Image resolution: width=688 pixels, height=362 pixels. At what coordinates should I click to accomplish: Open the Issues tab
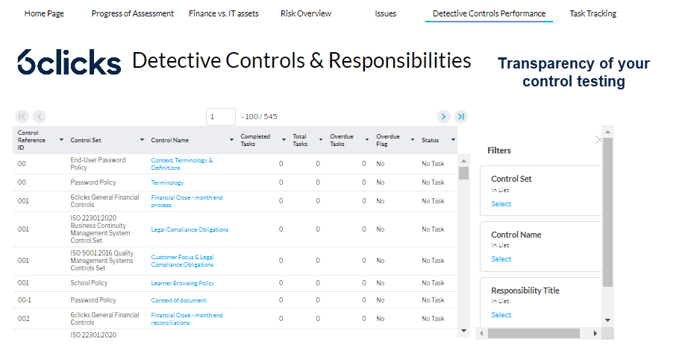[x=385, y=14]
